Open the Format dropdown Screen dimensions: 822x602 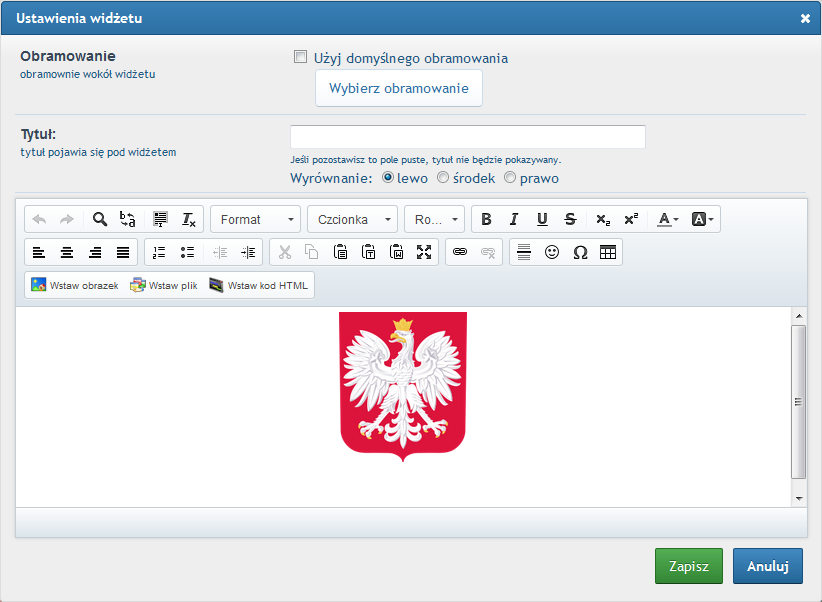[x=255, y=219]
